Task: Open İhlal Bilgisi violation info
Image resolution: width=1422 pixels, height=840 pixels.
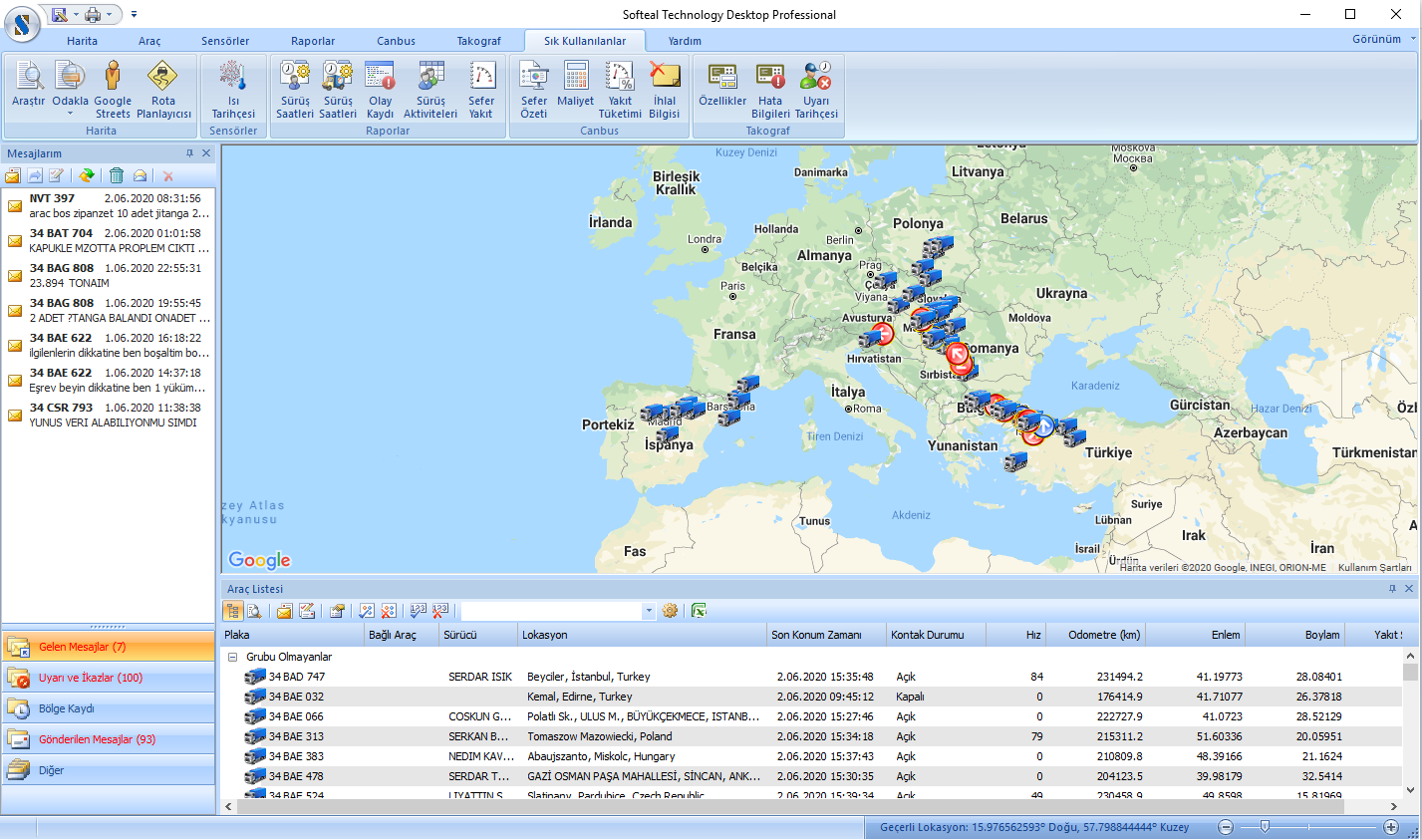Action: (x=665, y=90)
